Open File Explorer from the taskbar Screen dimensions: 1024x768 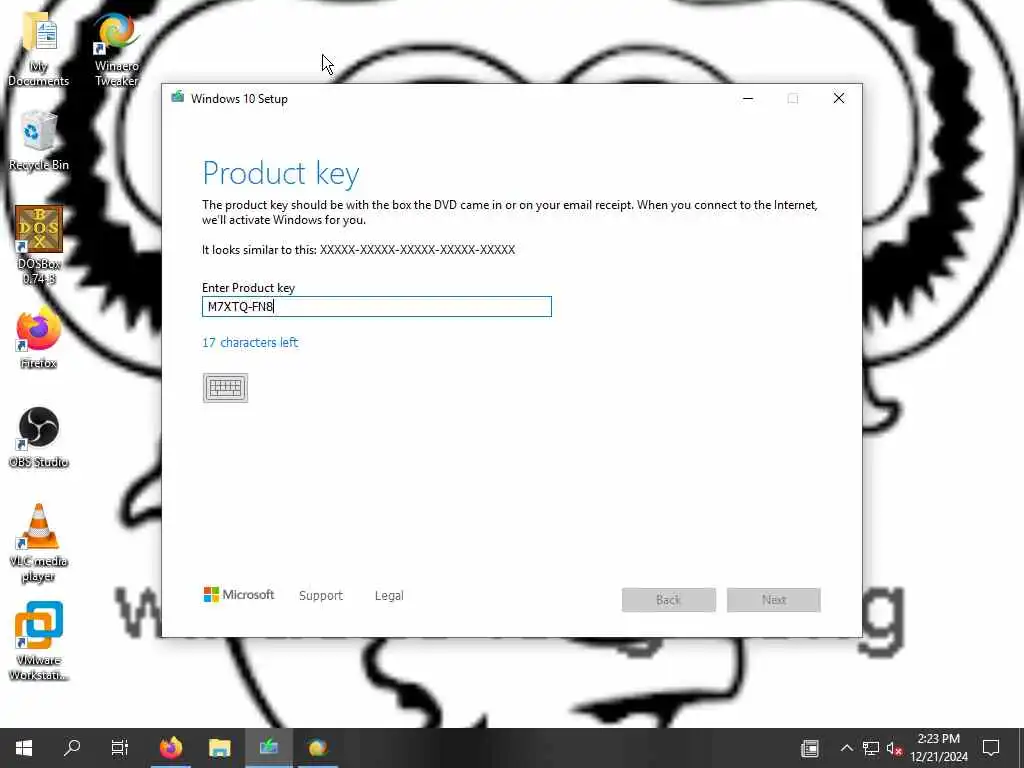[220, 748]
